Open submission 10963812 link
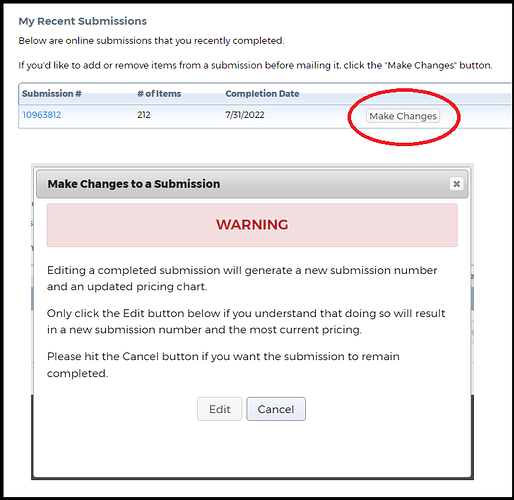This screenshot has height=500, width=514. point(42,115)
